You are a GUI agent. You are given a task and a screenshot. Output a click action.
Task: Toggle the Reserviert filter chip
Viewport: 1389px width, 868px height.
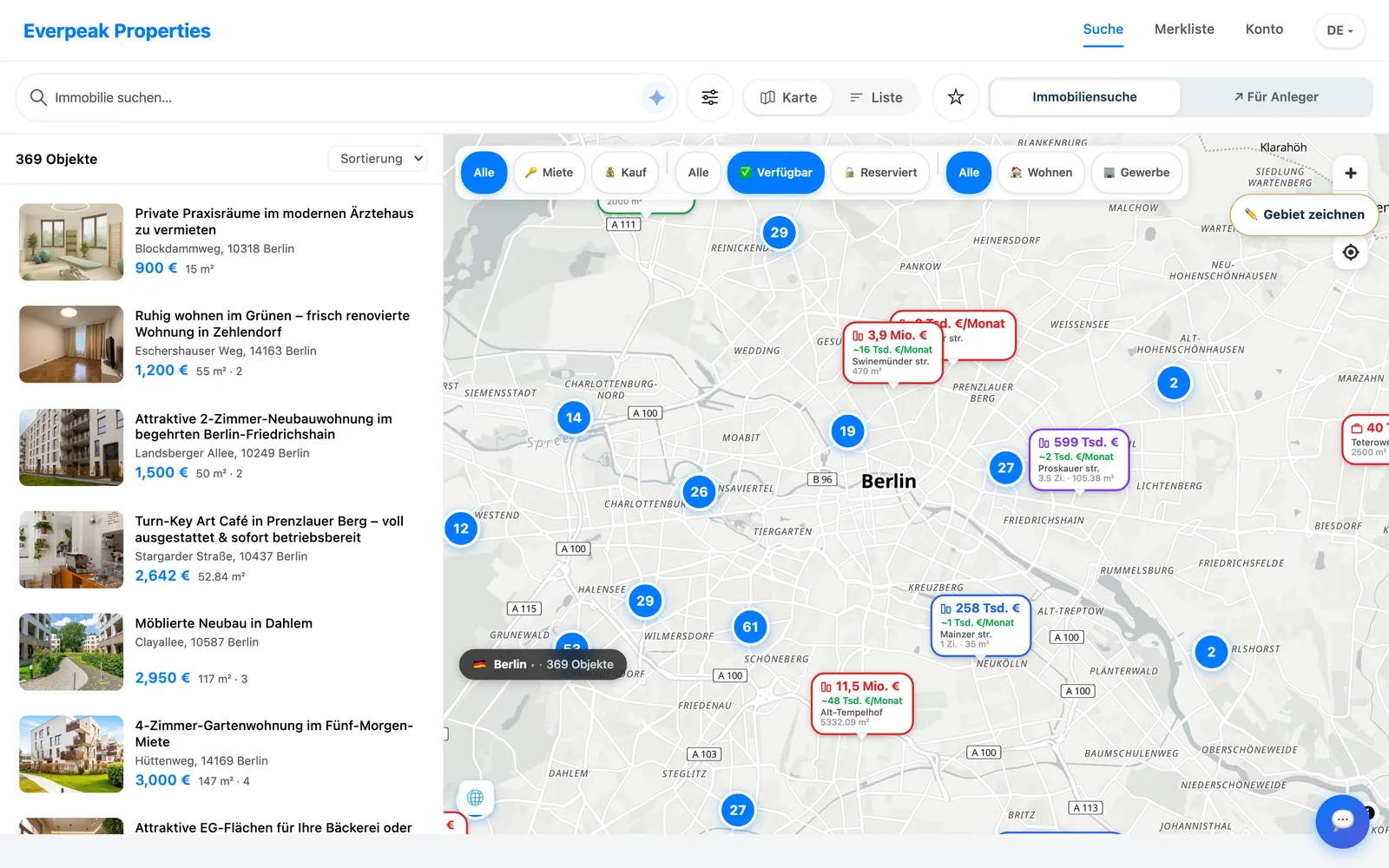pyautogui.click(x=880, y=173)
